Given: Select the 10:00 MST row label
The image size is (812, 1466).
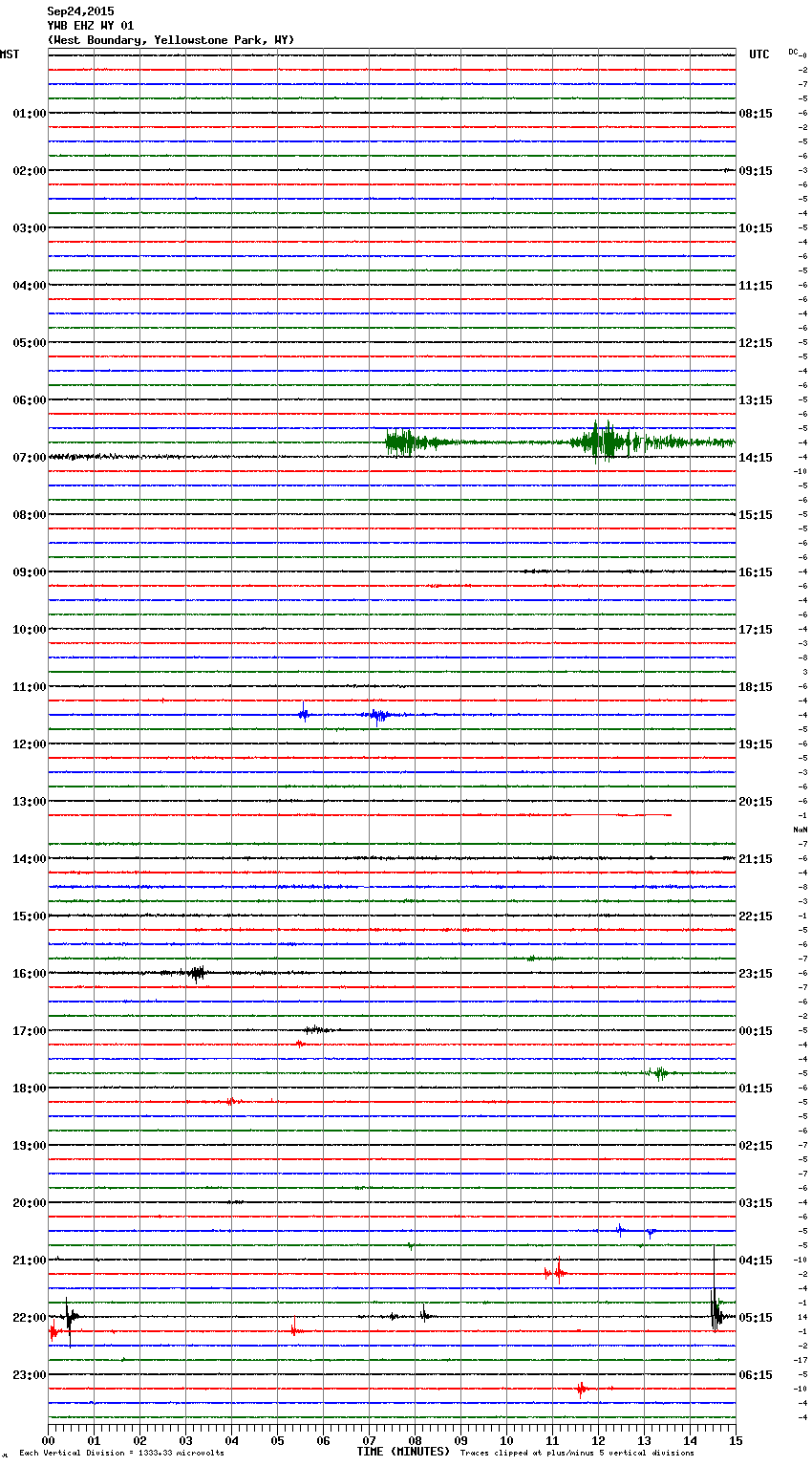Looking at the screenshot, I should click(30, 630).
